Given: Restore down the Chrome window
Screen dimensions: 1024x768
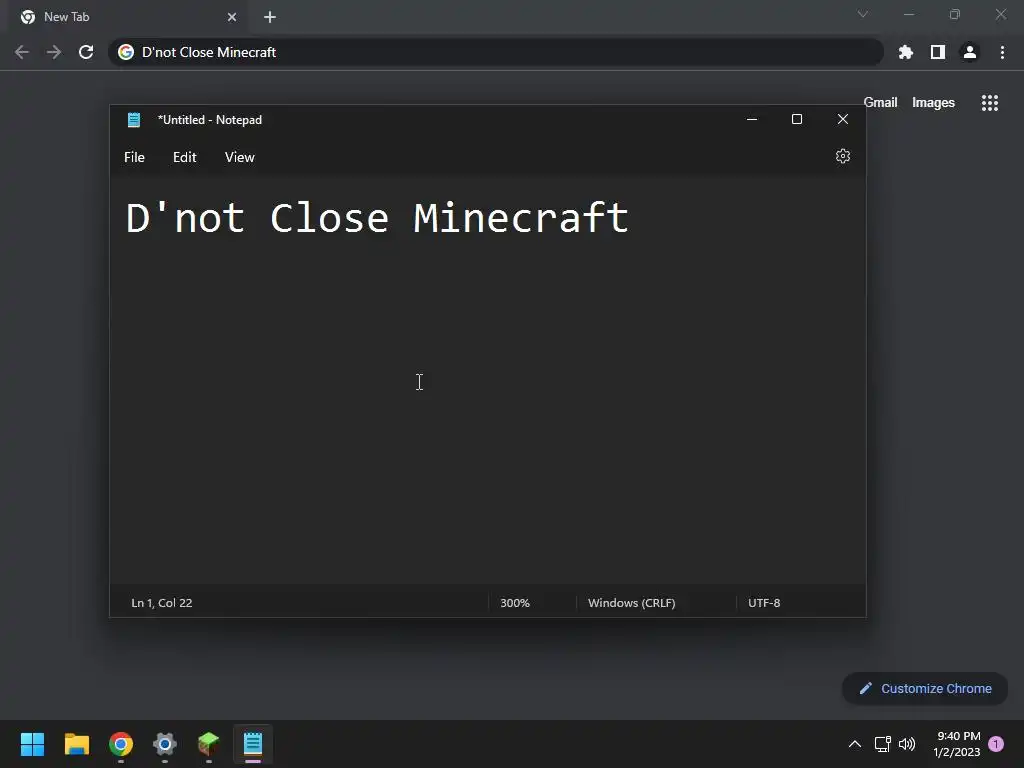Looking at the screenshot, I should point(955,14).
